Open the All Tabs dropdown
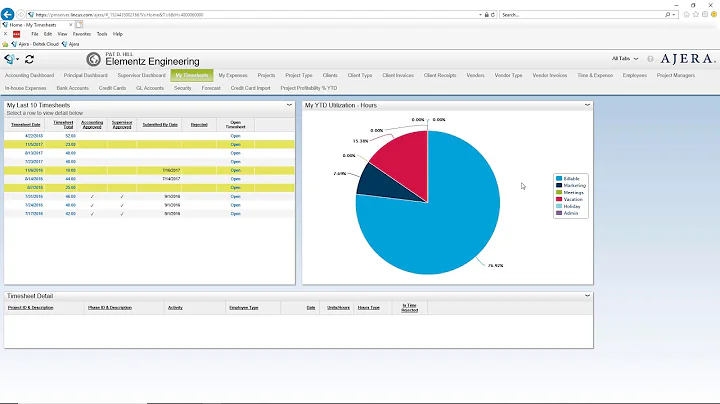 coord(625,59)
